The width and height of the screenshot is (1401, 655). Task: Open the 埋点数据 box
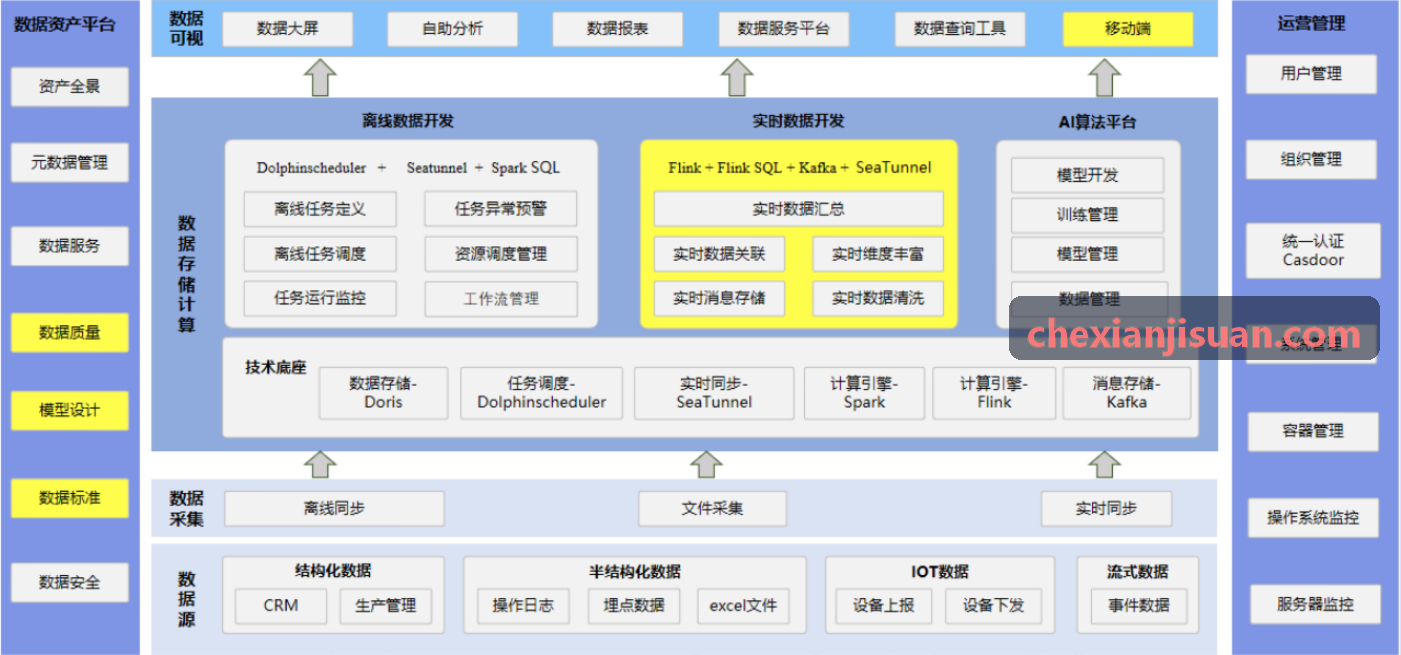[x=634, y=606]
